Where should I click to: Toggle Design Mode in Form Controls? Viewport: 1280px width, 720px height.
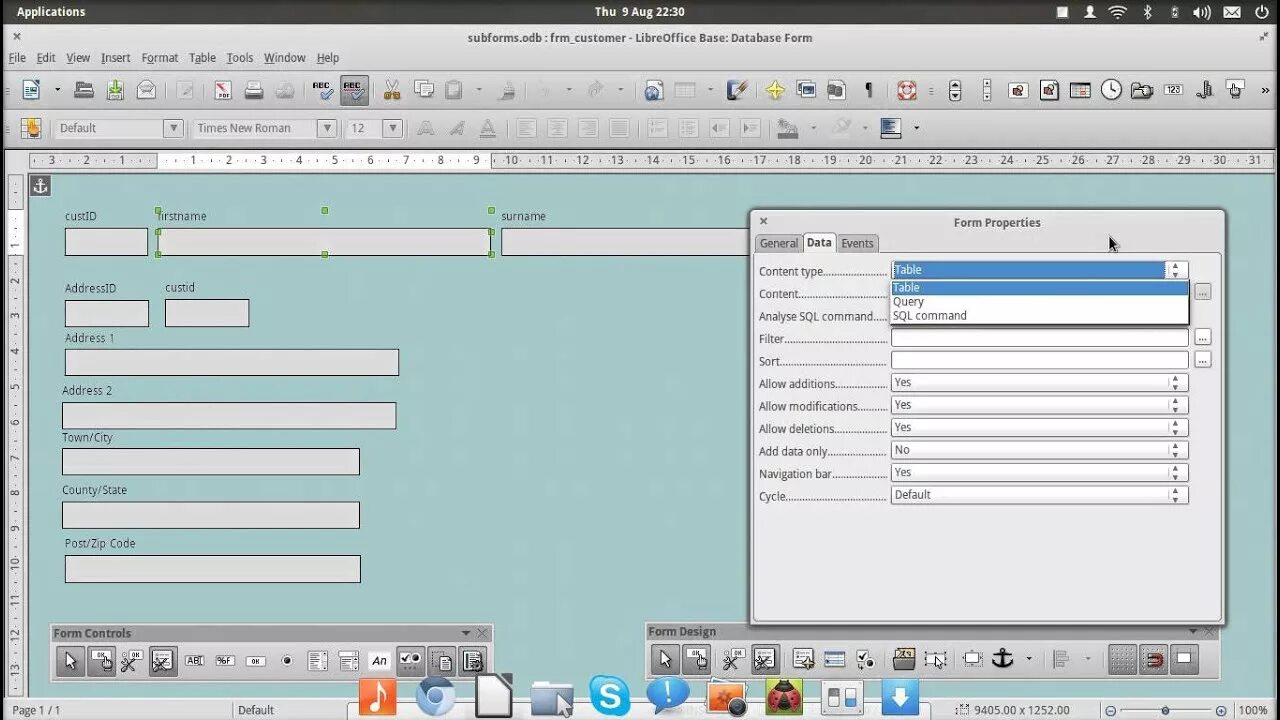(x=101, y=661)
